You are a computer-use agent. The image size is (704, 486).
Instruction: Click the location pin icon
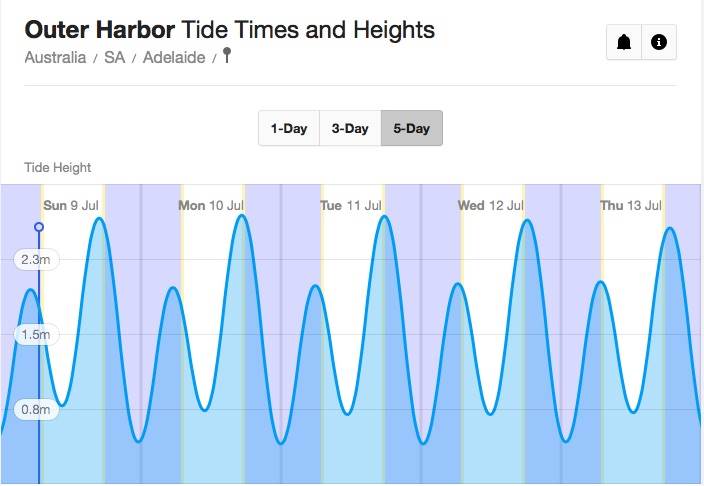point(227,56)
